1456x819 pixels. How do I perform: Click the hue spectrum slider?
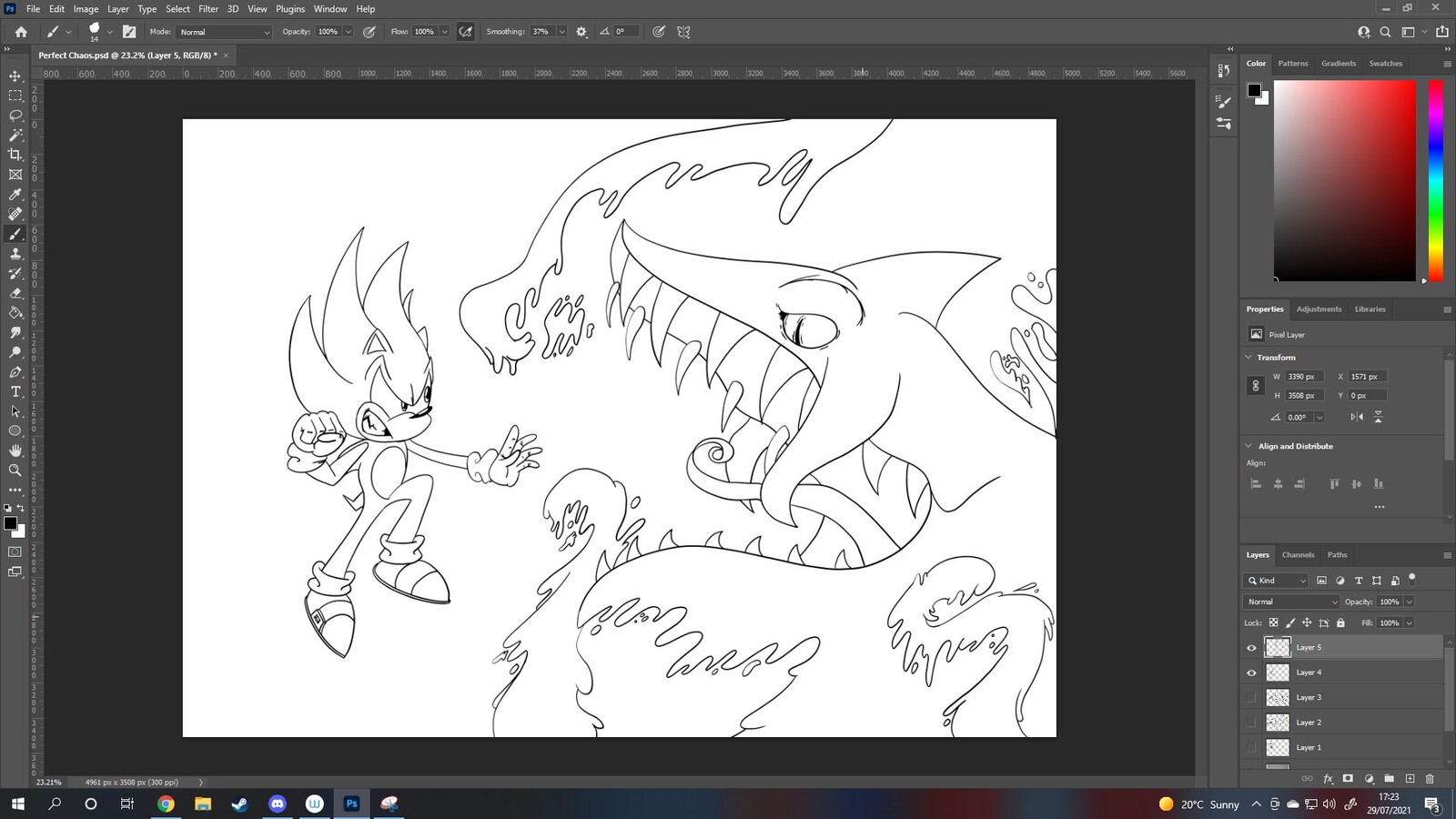[x=1435, y=180]
